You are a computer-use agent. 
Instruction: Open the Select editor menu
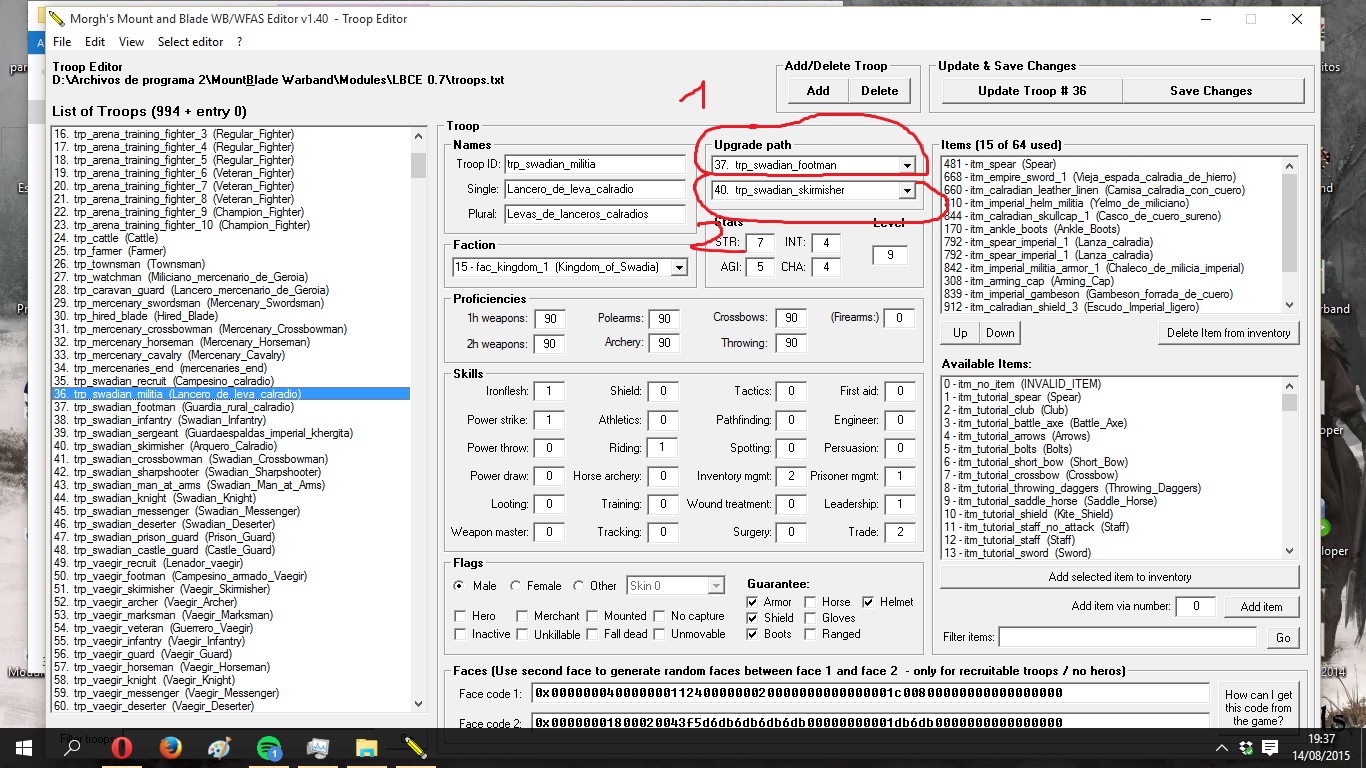coord(190,42)
